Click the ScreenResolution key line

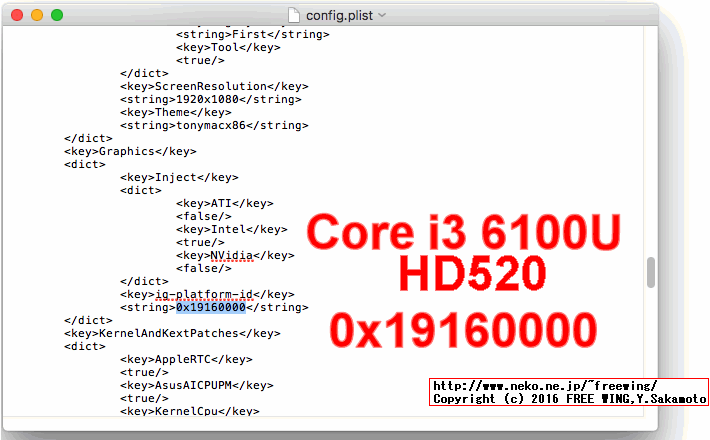coord(214,86)
